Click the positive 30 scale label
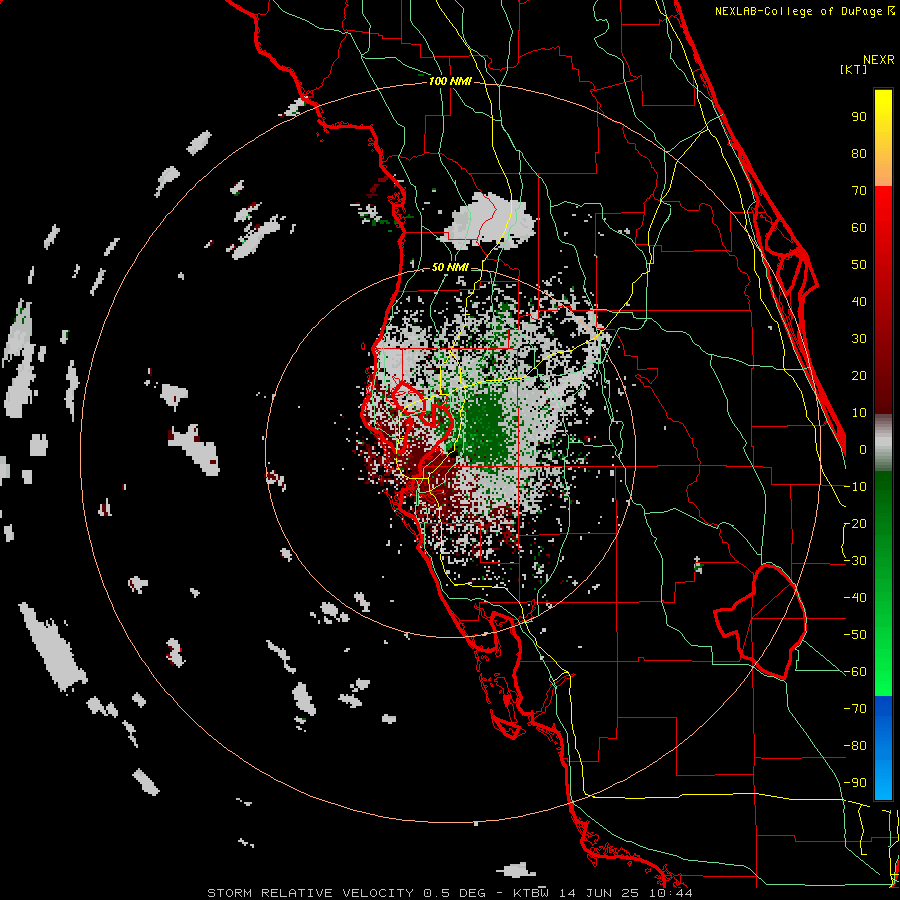The width and height of the screenshot is (900, 900). pos(859,339)
